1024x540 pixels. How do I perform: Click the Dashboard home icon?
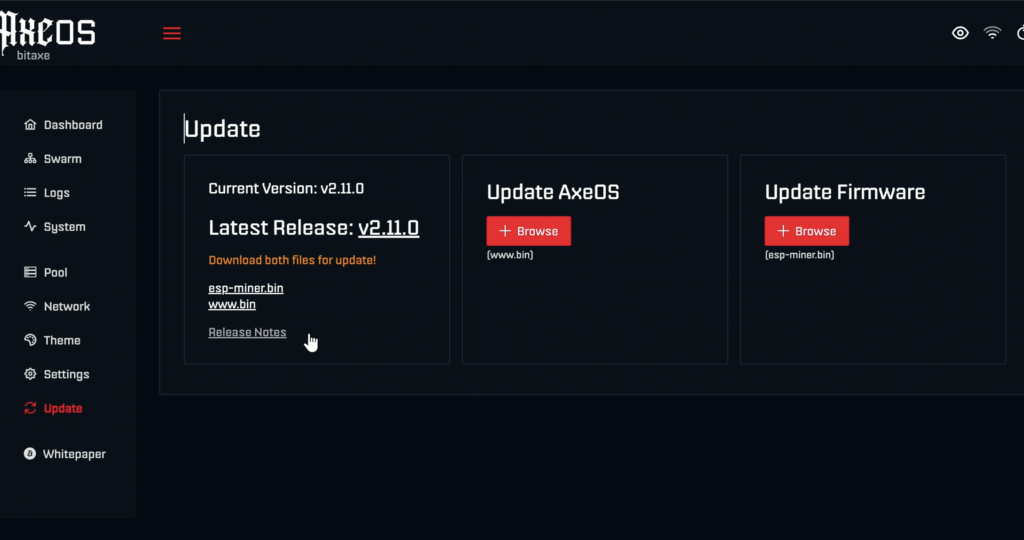(30, 124)
